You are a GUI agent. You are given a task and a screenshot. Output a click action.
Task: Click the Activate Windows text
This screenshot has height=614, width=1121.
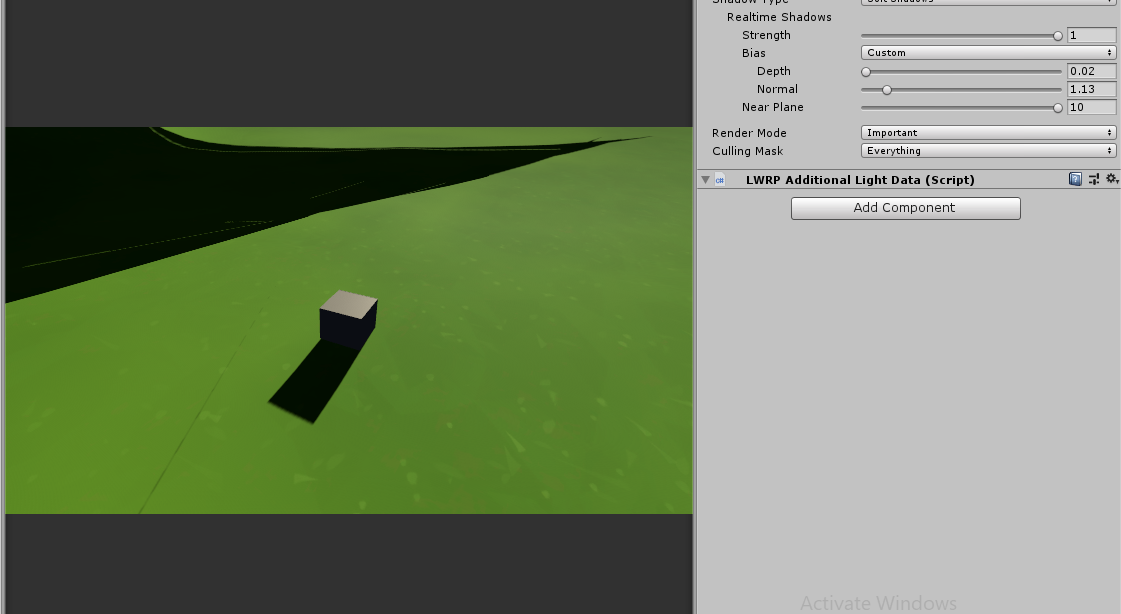click(878, 603)
